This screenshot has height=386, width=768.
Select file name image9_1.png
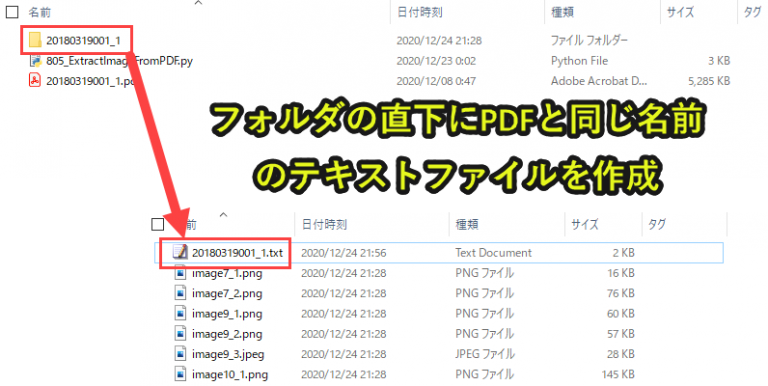pos(227,314)
